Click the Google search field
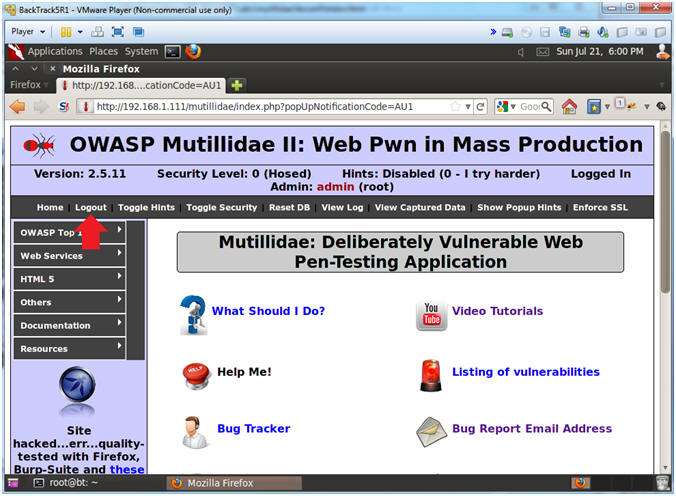This screenshot has height=496, width=676. coord(530,107)
